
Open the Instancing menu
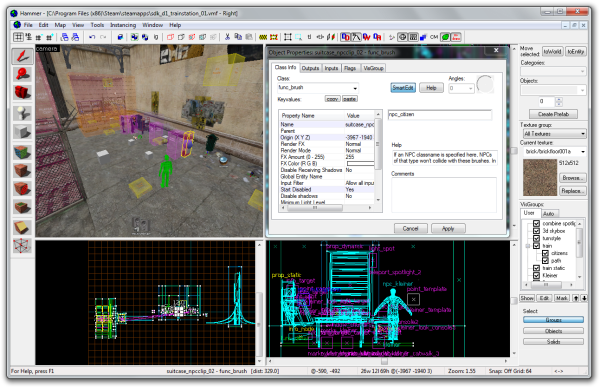[x=123, y=25]
